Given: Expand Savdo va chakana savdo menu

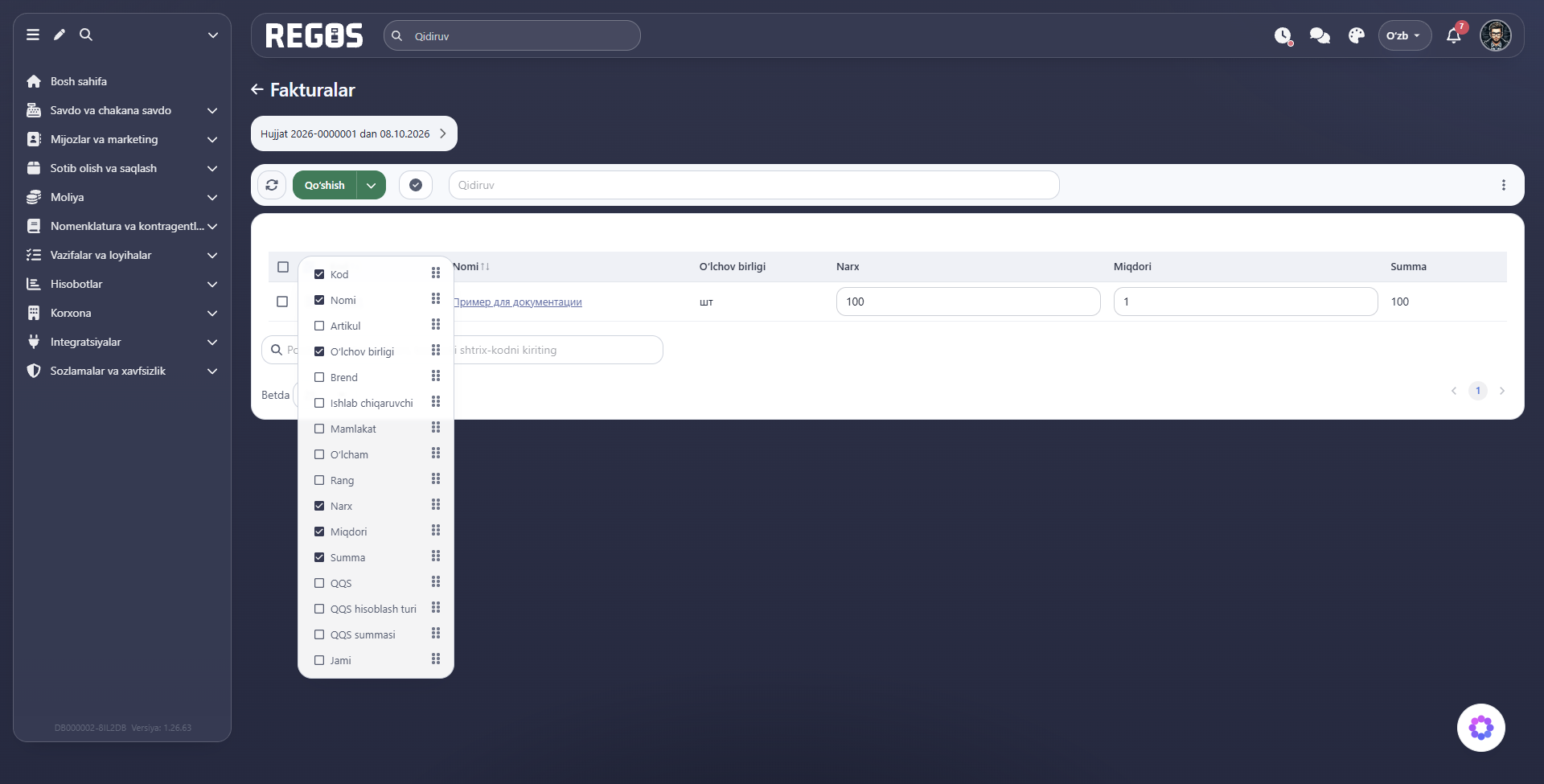Looking at the screenshot, I should click(122, 110).
